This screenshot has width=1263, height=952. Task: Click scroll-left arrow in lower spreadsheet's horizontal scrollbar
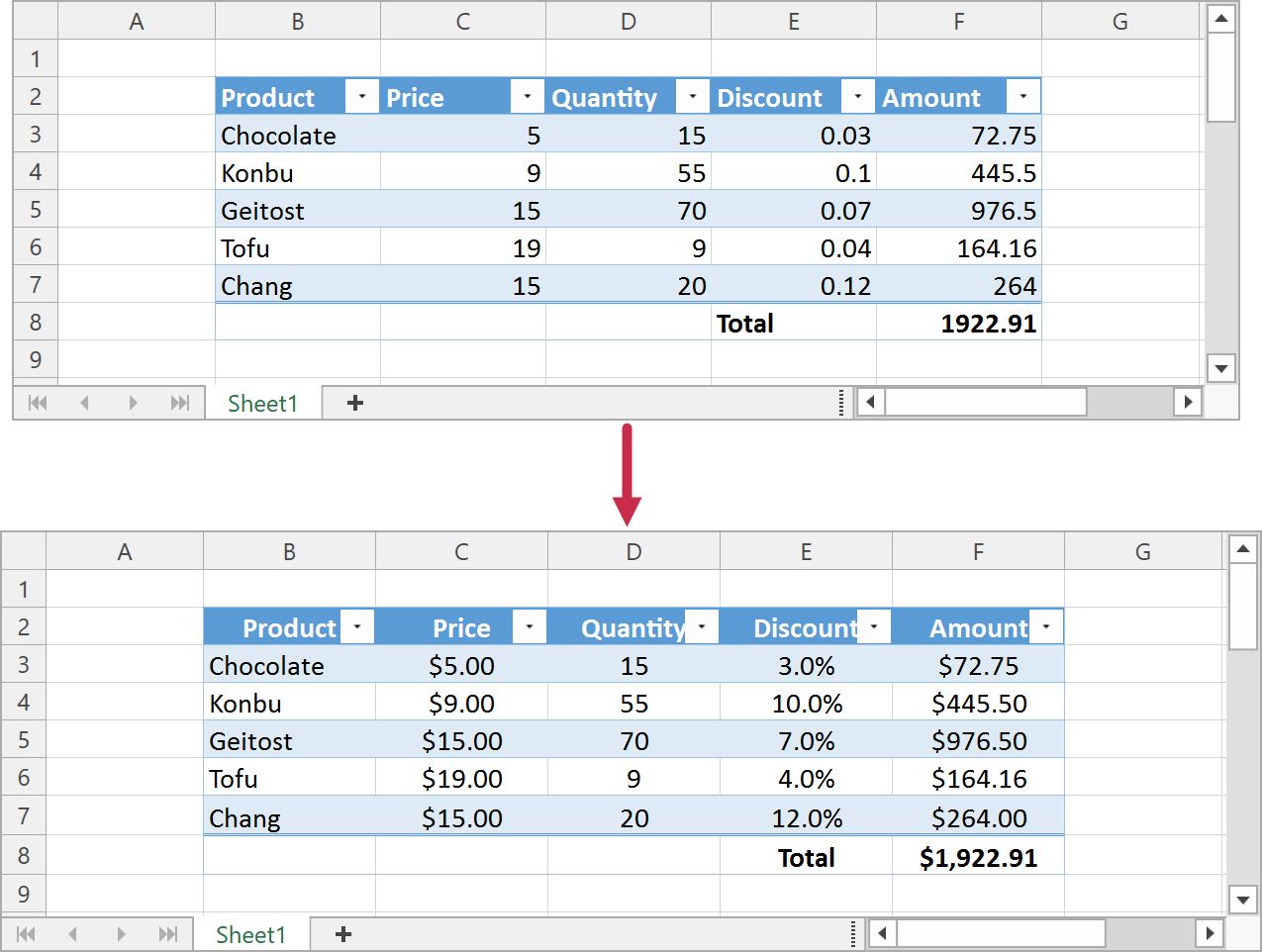point(882,933)
